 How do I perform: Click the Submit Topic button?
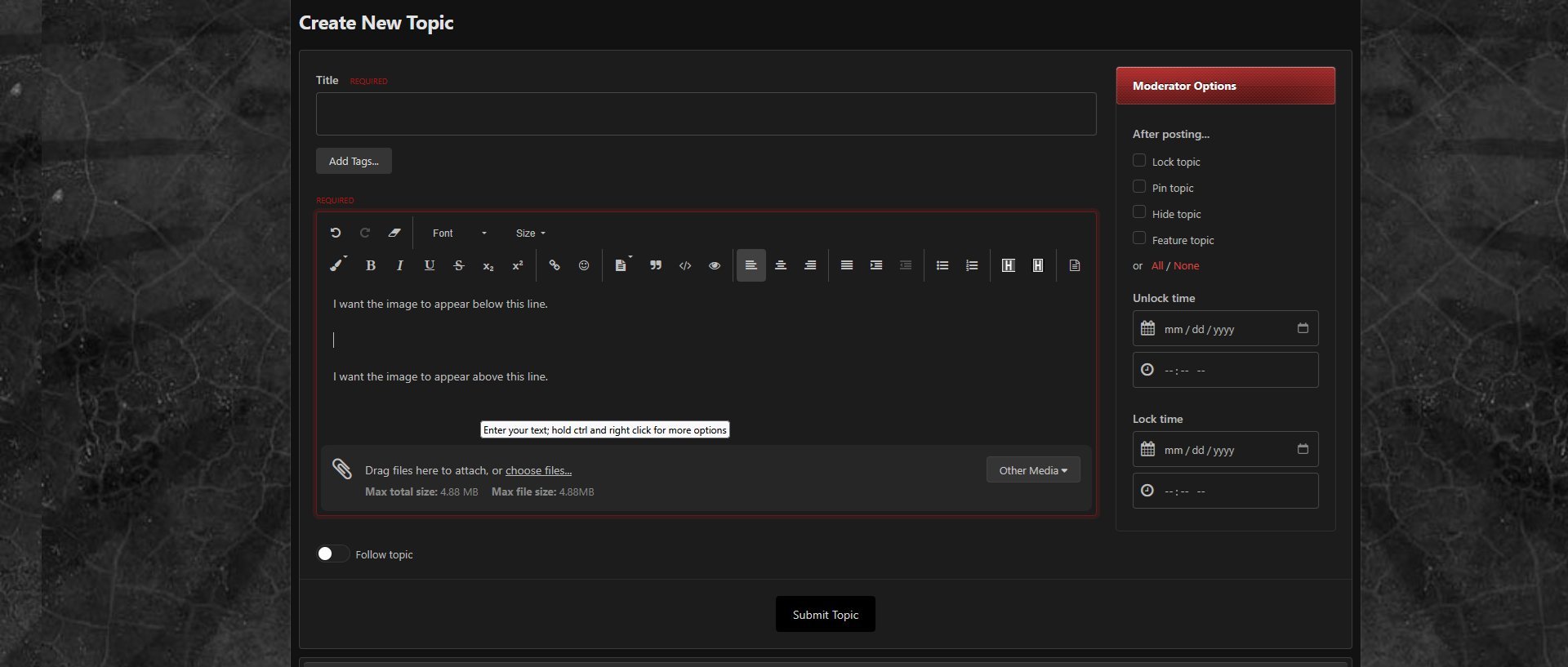[x=825, y=614]
